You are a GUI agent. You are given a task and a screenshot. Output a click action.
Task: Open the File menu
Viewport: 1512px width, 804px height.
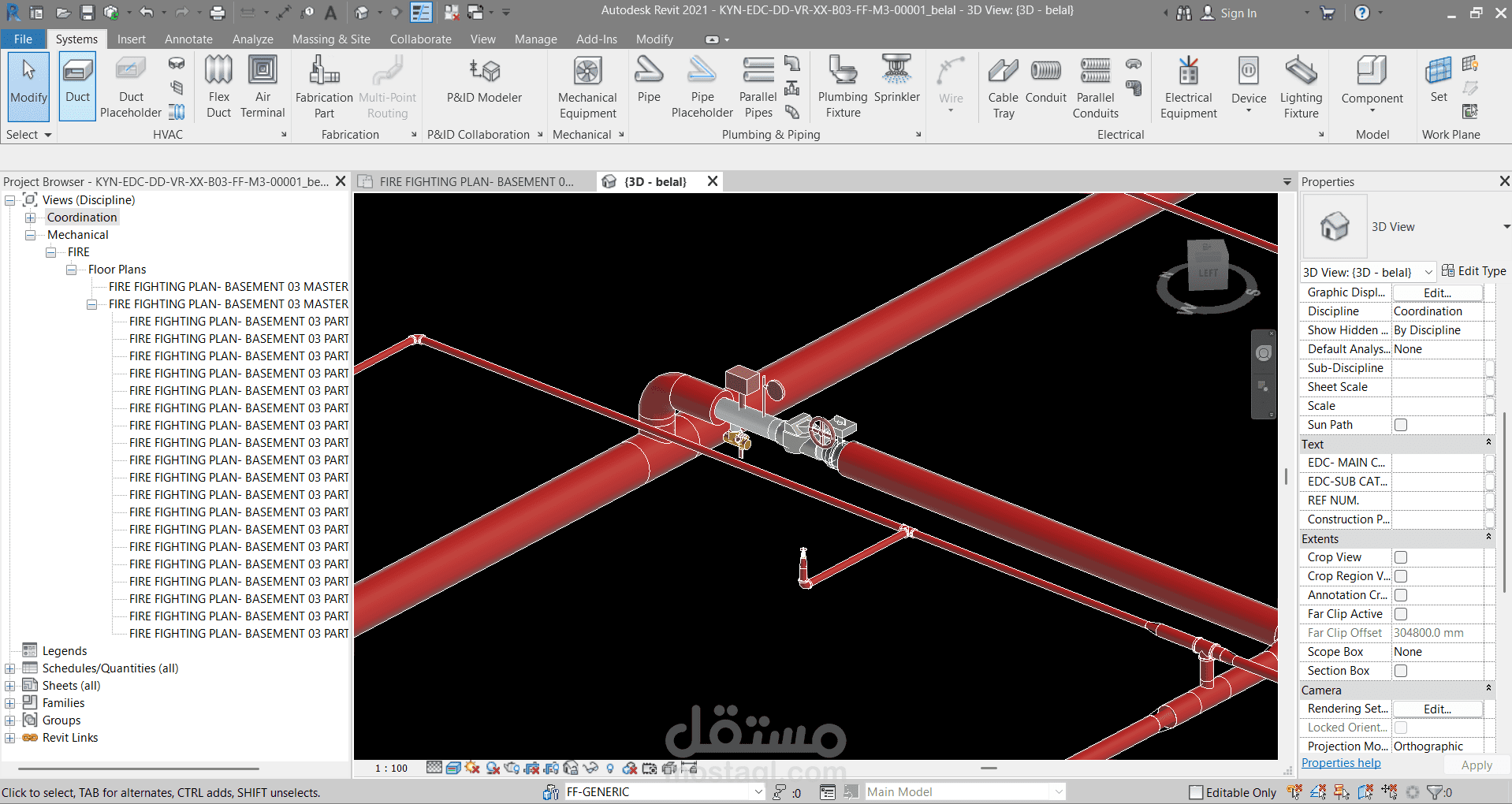[23, 39]
